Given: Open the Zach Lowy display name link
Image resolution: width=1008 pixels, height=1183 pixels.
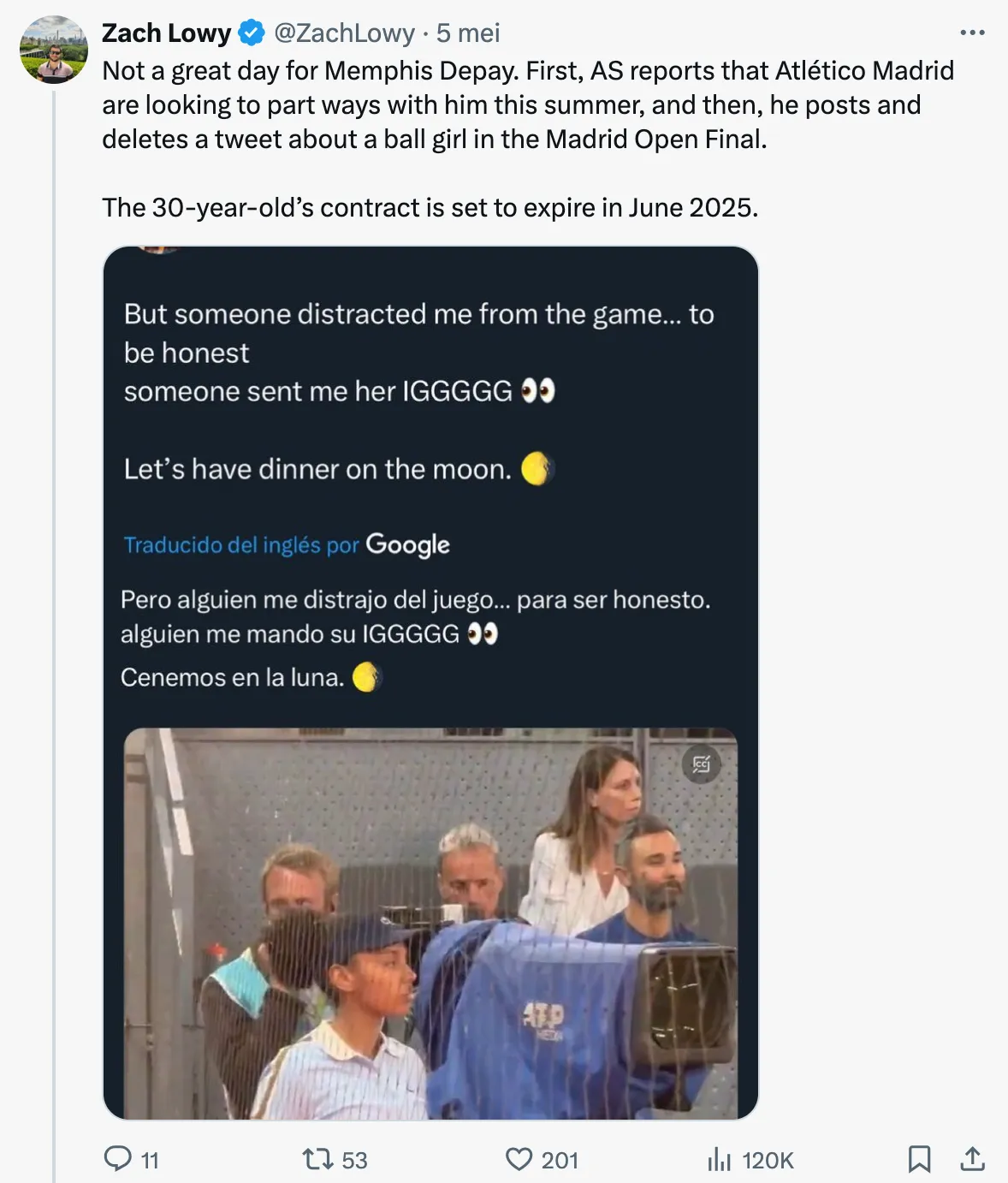Looking at the screenshot, I should [167, 33].
